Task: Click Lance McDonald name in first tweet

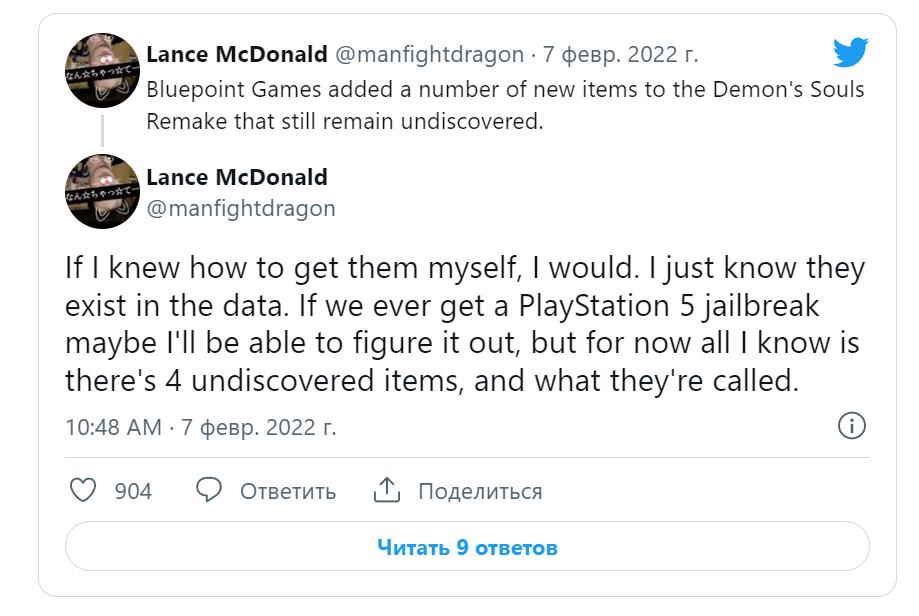Action: [236, 54]
